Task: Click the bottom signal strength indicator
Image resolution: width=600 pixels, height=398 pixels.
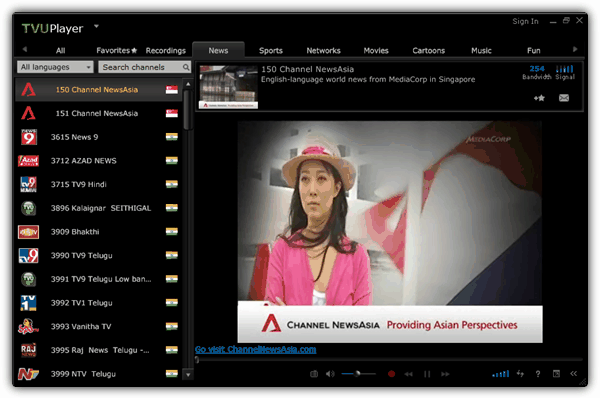Action: click(x=501, y=374)
